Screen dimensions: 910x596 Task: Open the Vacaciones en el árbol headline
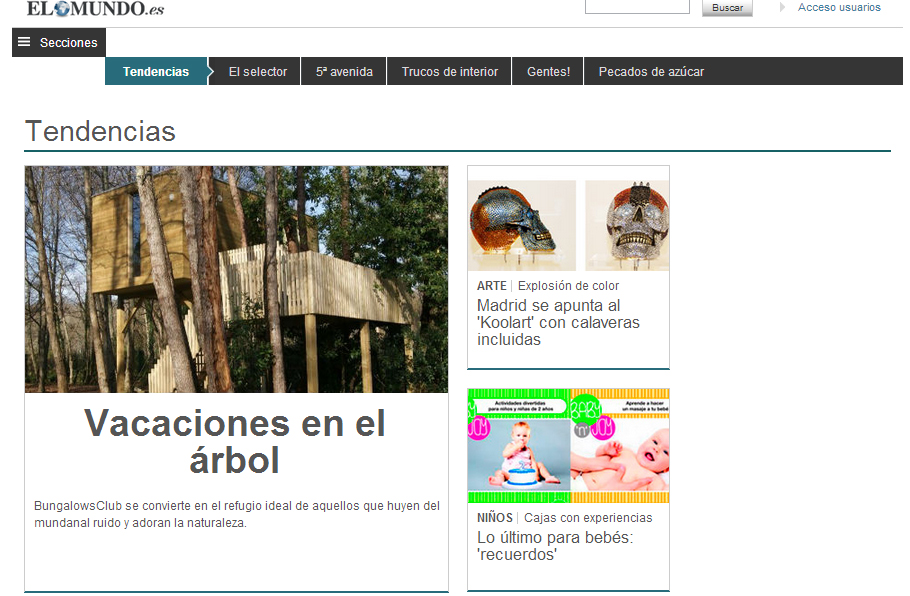[235, 441]
